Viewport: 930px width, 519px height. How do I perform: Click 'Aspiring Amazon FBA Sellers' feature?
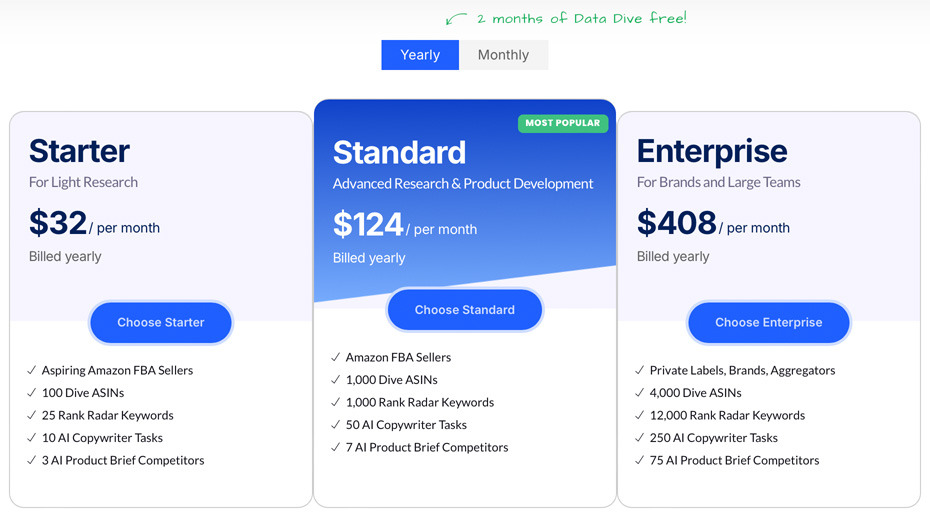(117, 370)
